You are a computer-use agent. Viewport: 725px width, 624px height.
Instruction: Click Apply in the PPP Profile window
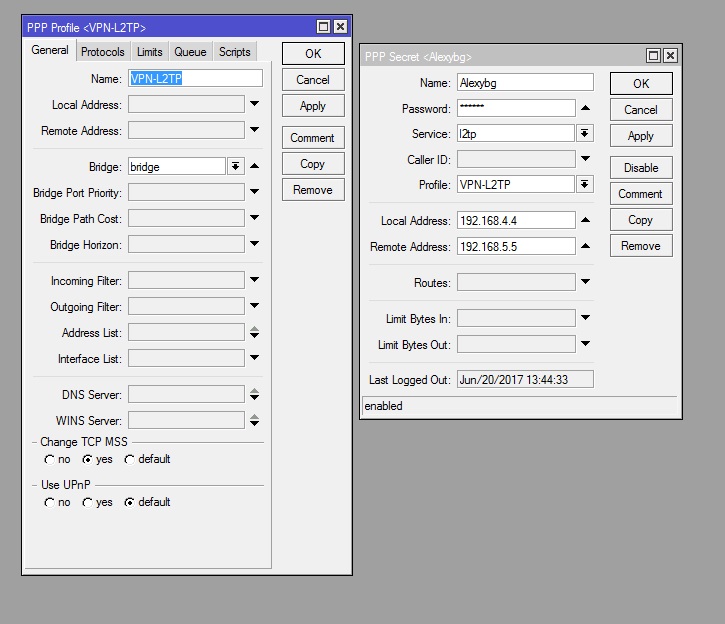(x=313, y=106)
